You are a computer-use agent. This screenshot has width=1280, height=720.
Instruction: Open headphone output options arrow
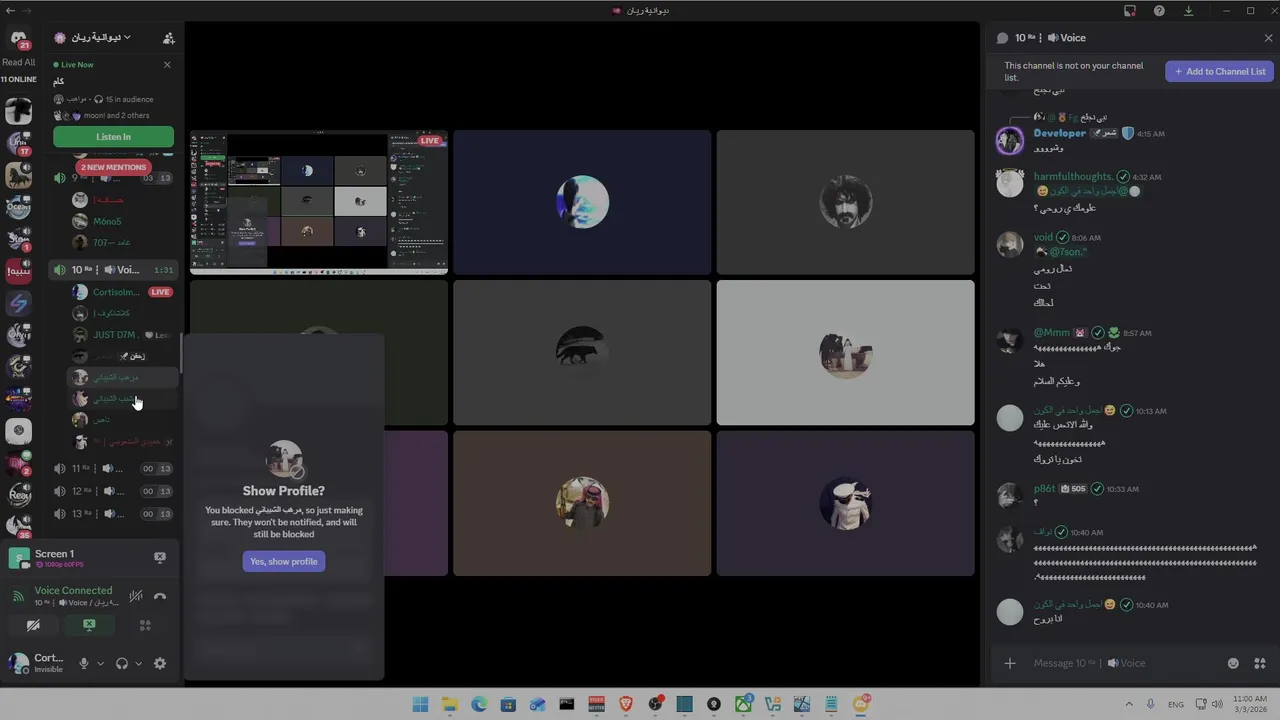(138, 663)
